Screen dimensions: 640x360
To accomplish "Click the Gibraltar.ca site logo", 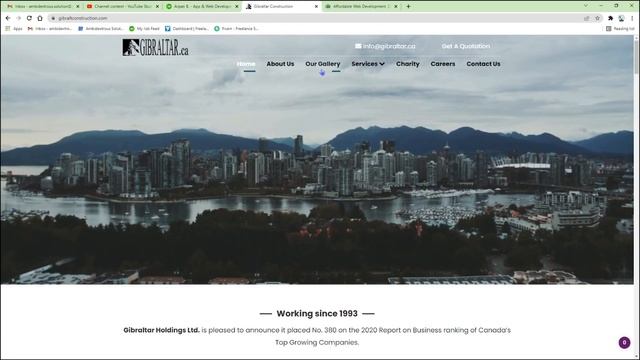I will pos(156,47).
